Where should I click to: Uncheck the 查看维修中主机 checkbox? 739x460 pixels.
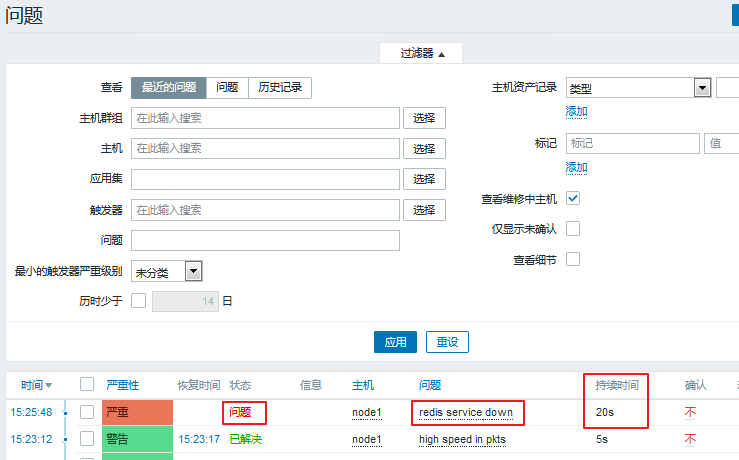click(573, 198)
